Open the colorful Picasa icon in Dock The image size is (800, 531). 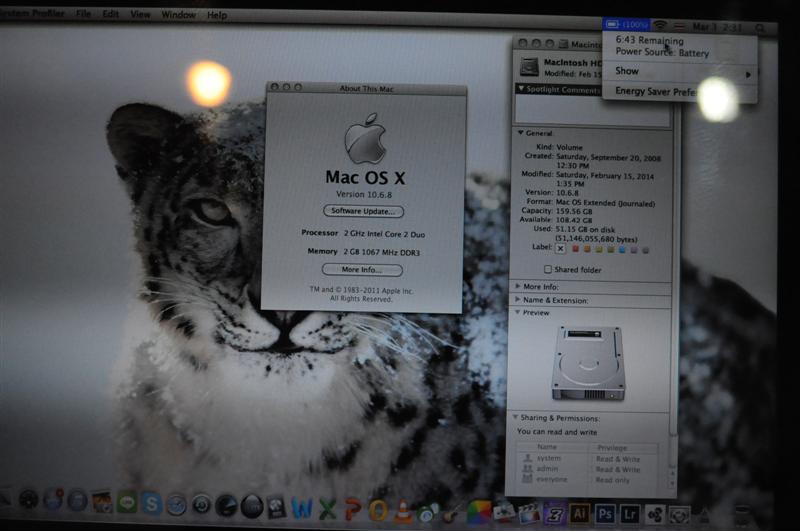[x=478, y=512]
